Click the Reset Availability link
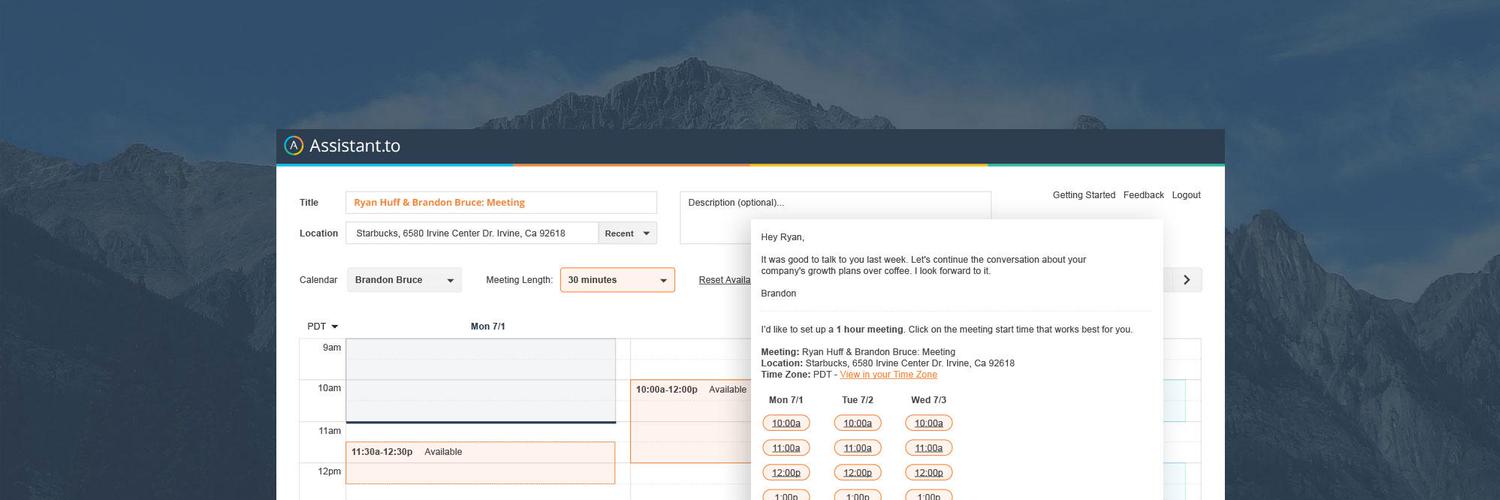 (725, 280)
